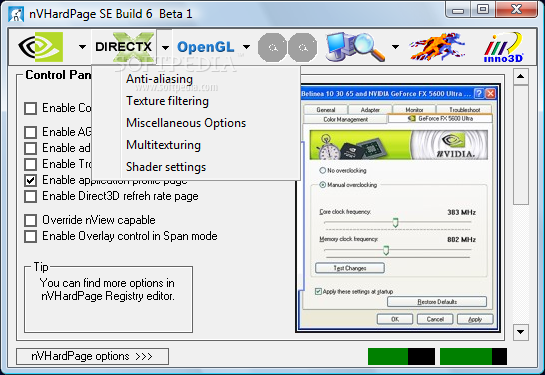
Task: Click the Adapter tab in preview
Action: point(370,109)
